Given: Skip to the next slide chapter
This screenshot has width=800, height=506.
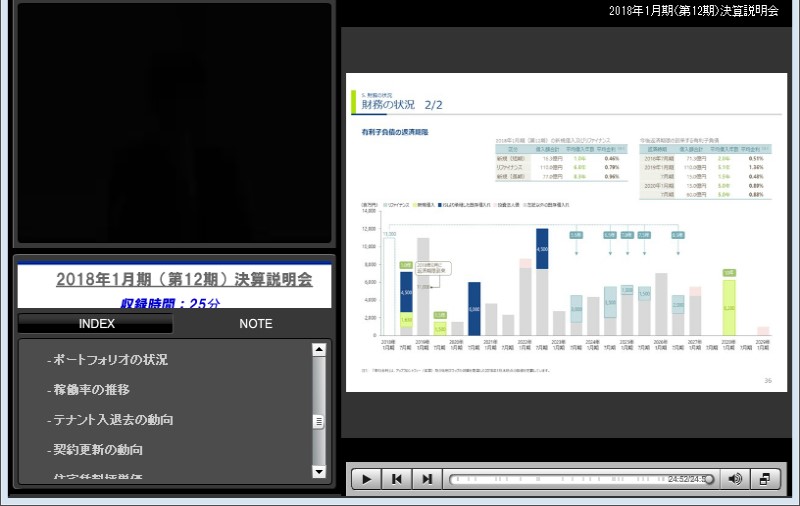Looking at the screenshot, I should [427, 479].
